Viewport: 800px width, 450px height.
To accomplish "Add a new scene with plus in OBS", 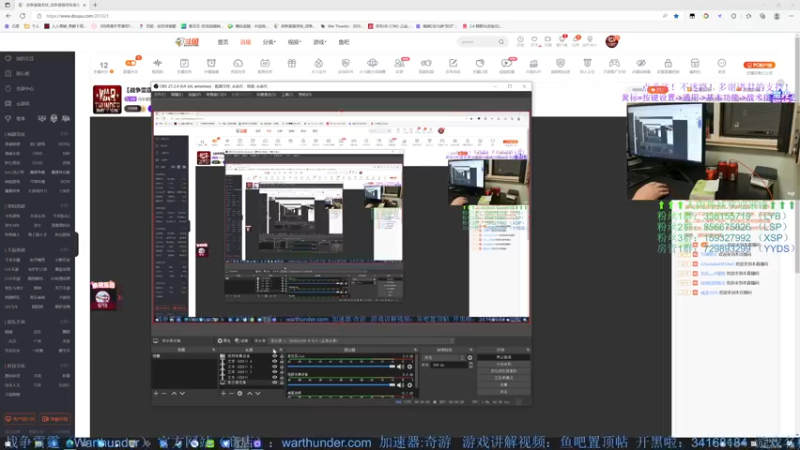I will [x=156, y=393].
